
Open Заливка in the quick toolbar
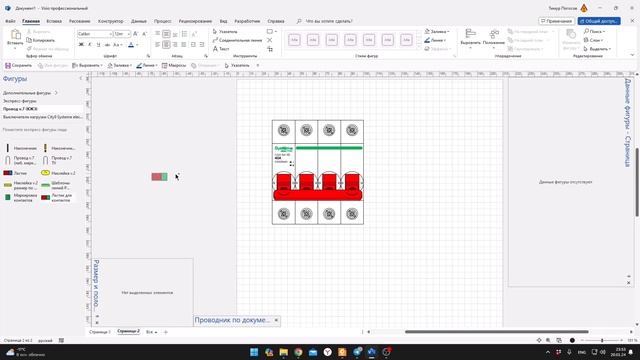(120, 65)
